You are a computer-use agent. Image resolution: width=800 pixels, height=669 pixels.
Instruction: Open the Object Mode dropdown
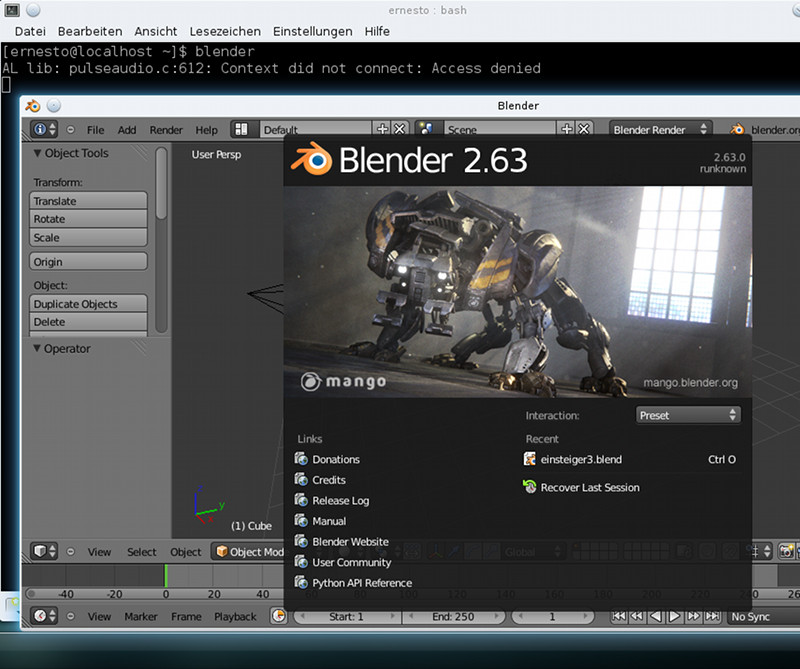[249, 552]
